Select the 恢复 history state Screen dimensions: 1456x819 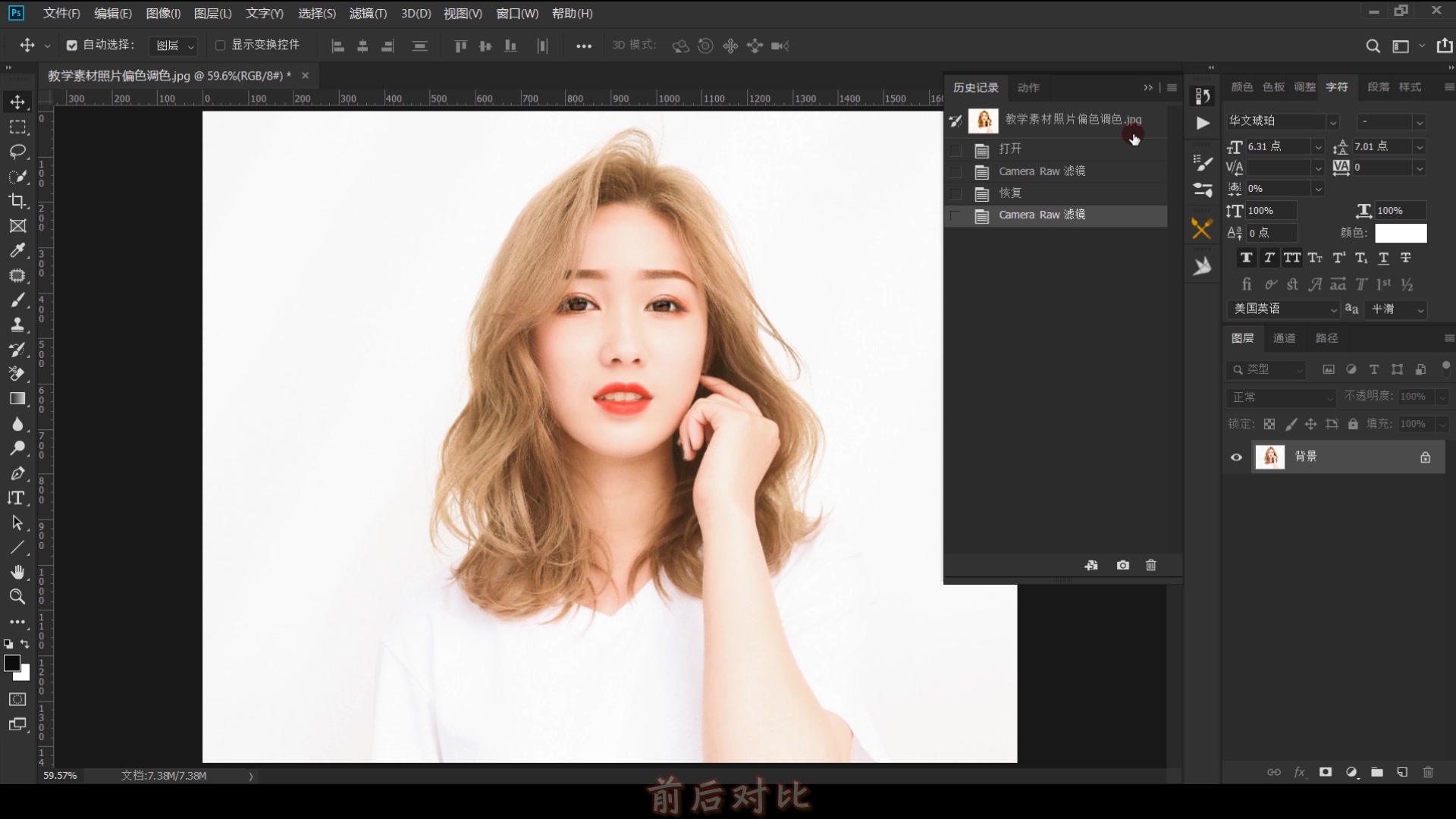pos(1010,193)
